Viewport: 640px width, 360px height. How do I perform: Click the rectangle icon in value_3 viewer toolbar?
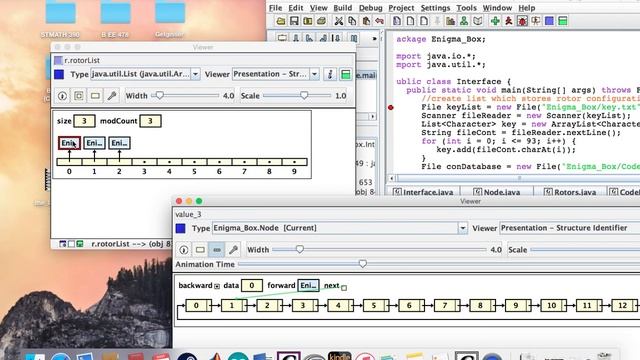200,250
